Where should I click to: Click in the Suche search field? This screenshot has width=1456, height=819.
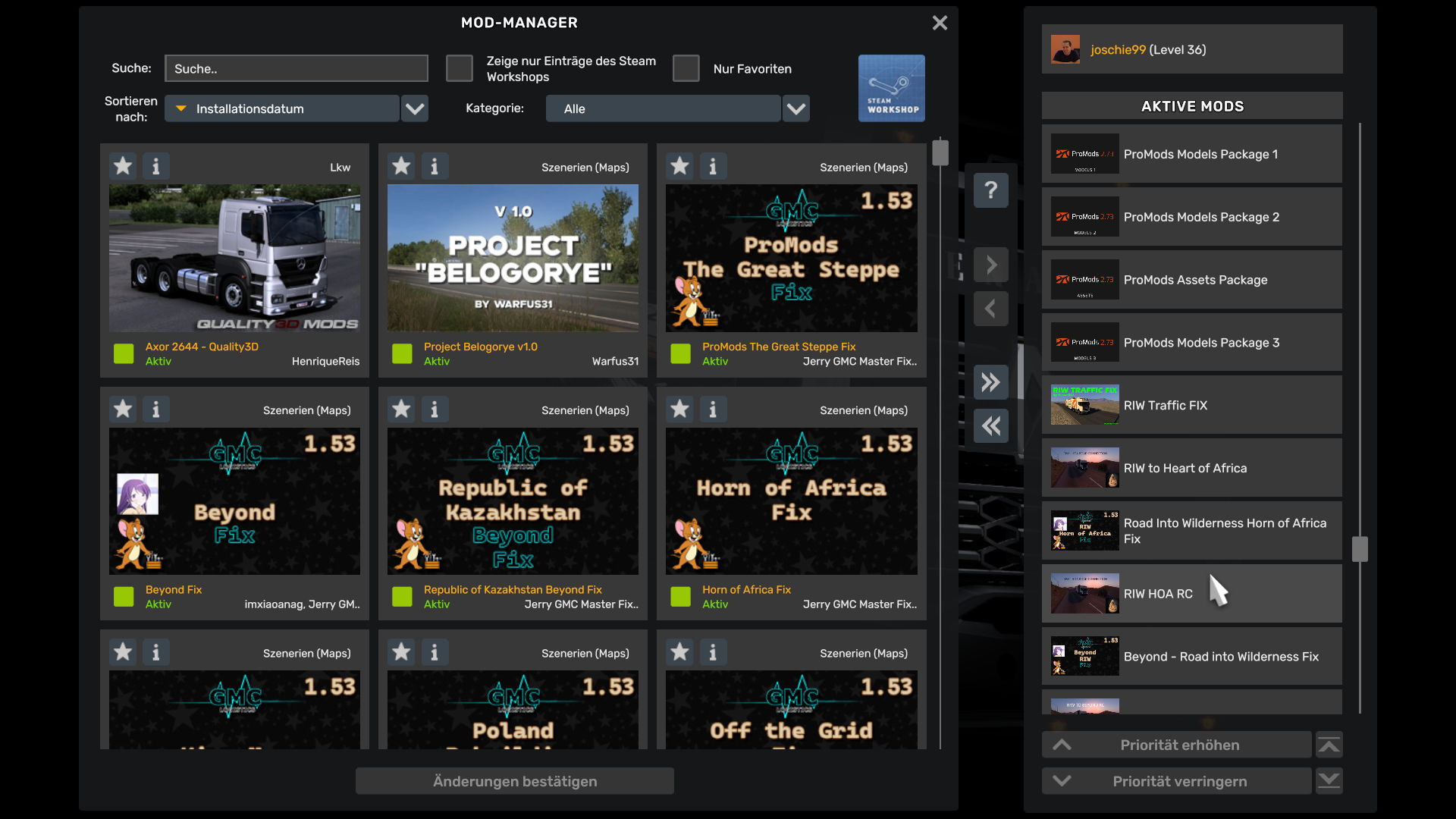tap(297, 68)
